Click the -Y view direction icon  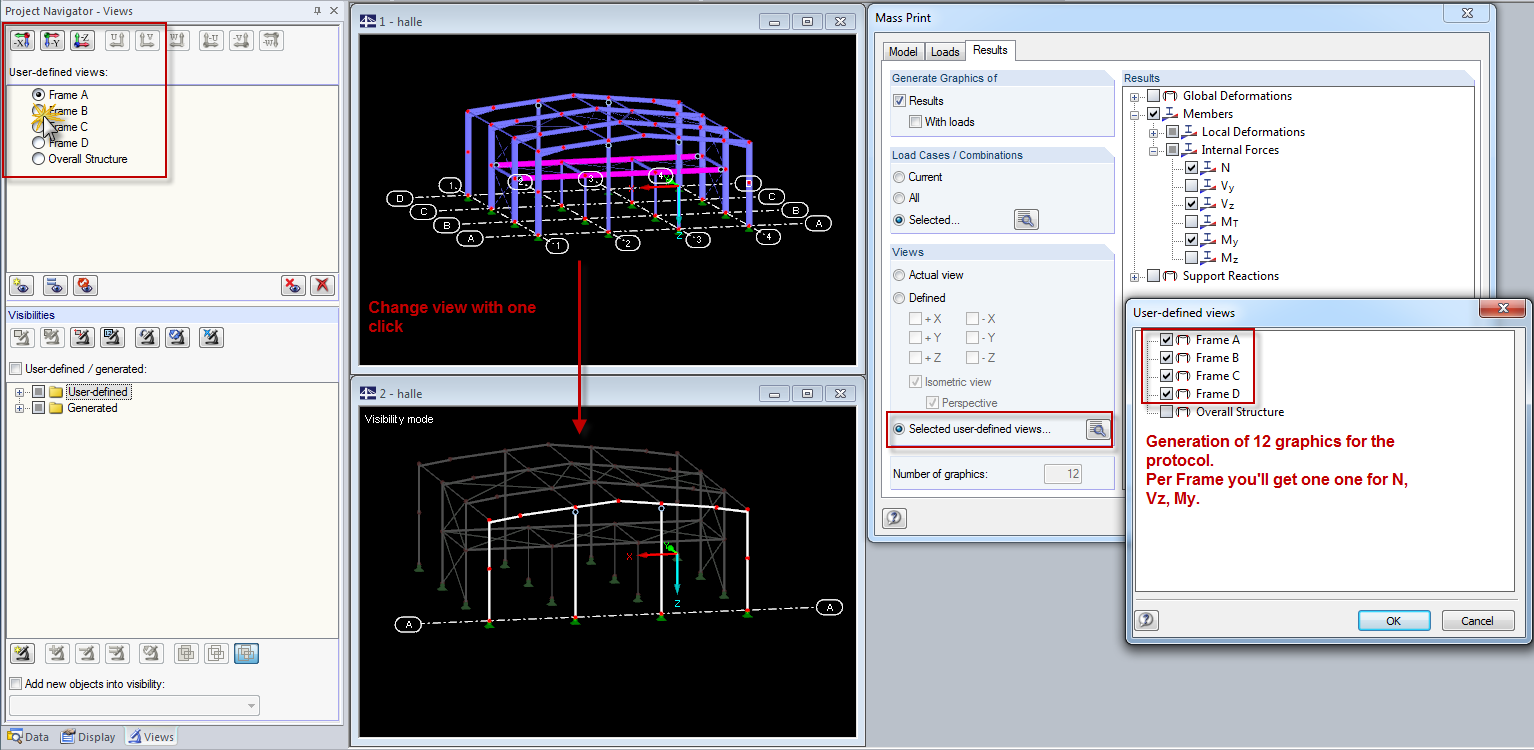tap(52, 41)
